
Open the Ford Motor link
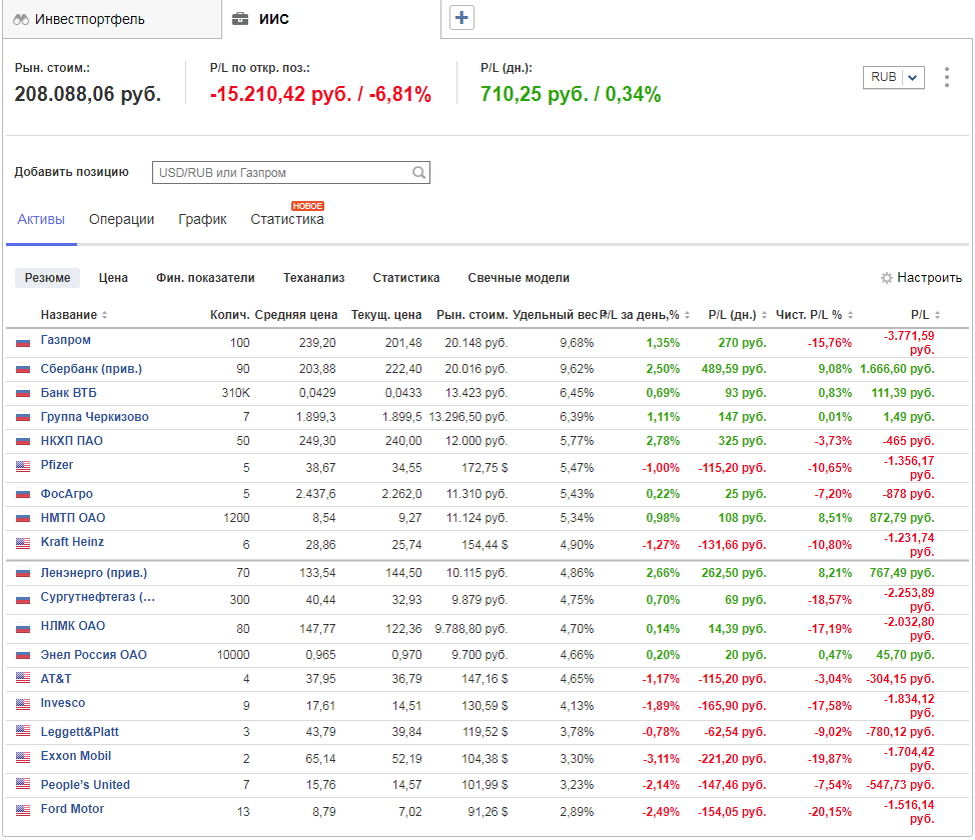72,809
